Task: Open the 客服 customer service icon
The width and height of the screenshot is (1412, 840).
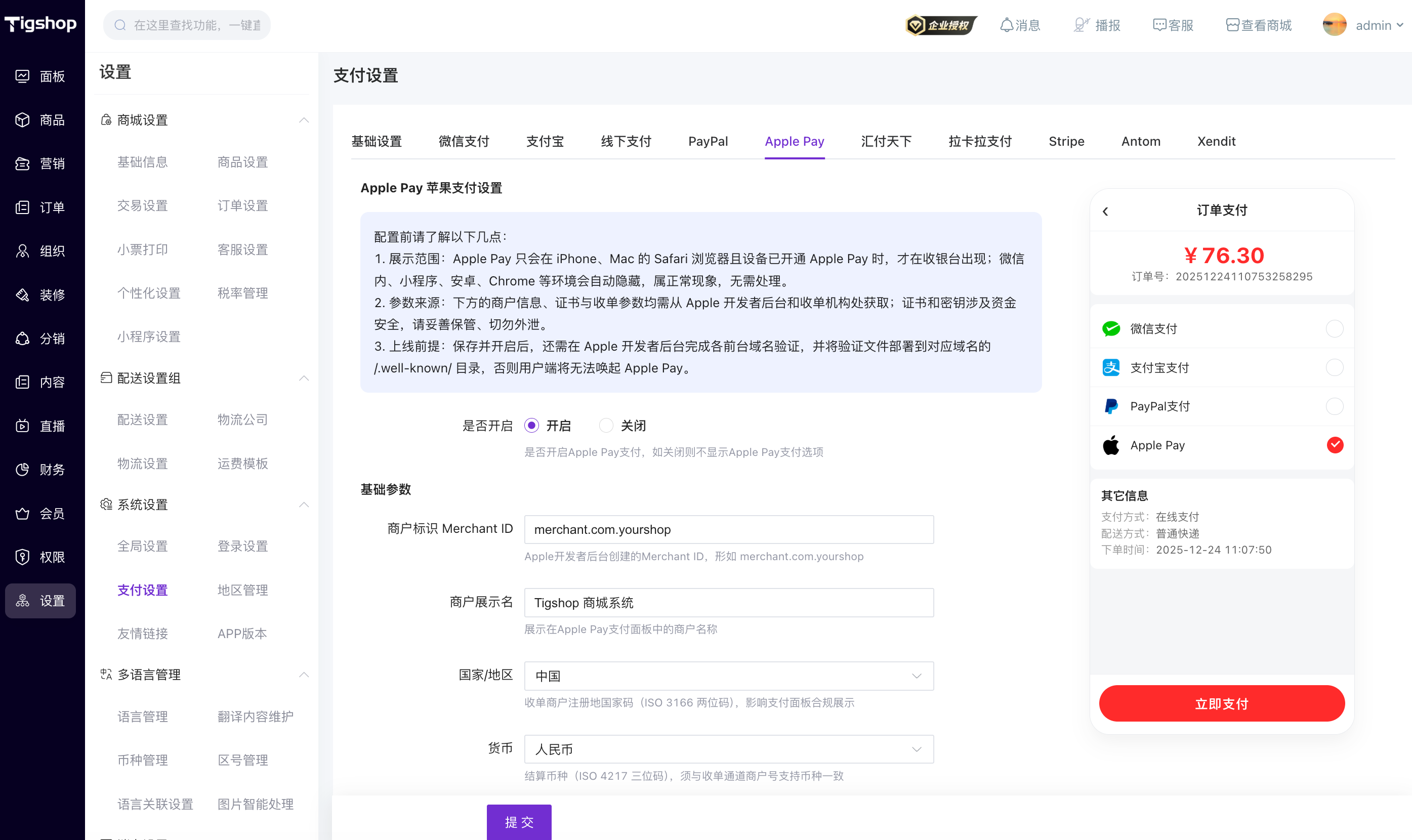Action: (x=1159, y=25)
